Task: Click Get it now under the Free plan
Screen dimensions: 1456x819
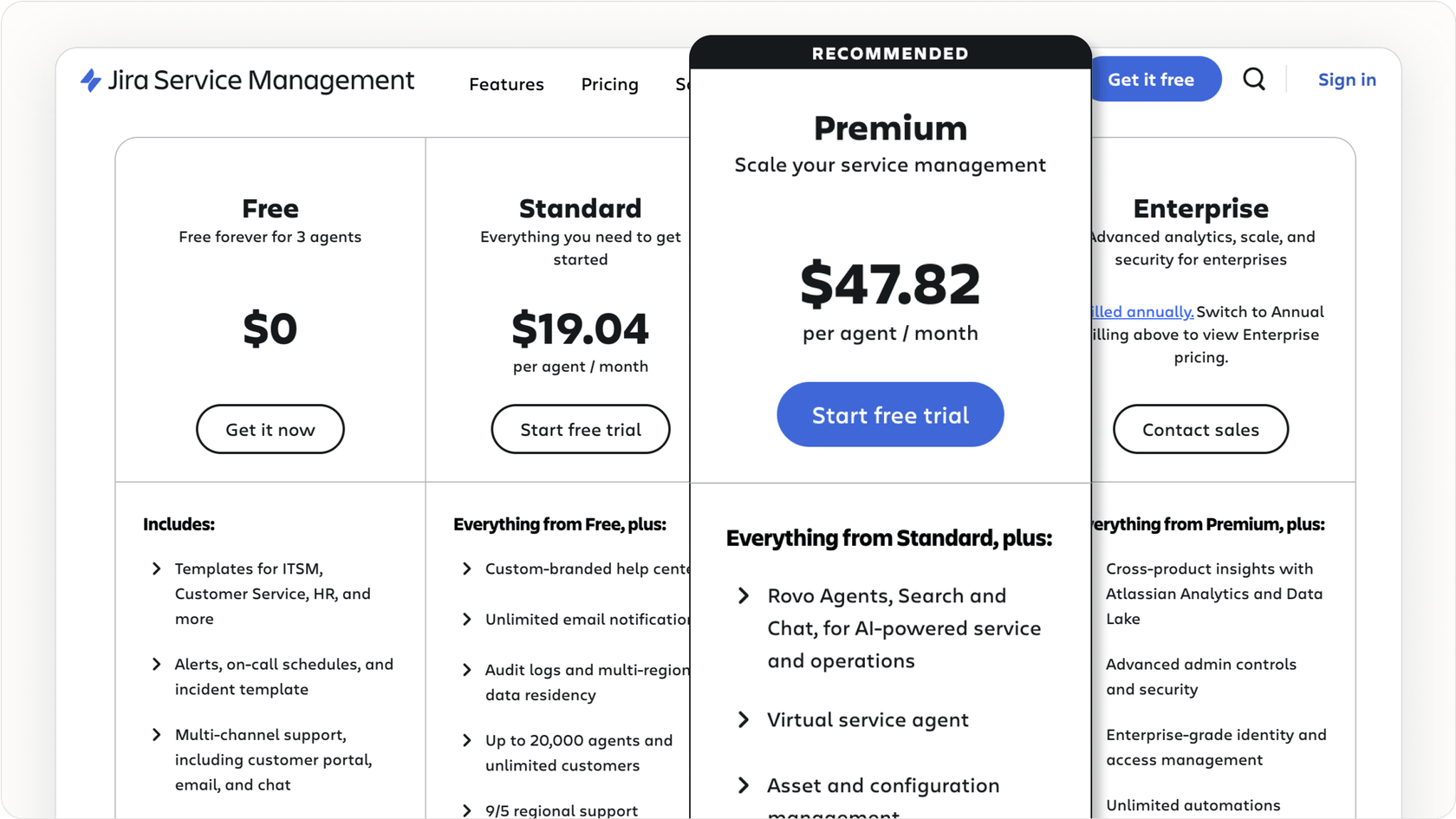Action: coord(270,428)
